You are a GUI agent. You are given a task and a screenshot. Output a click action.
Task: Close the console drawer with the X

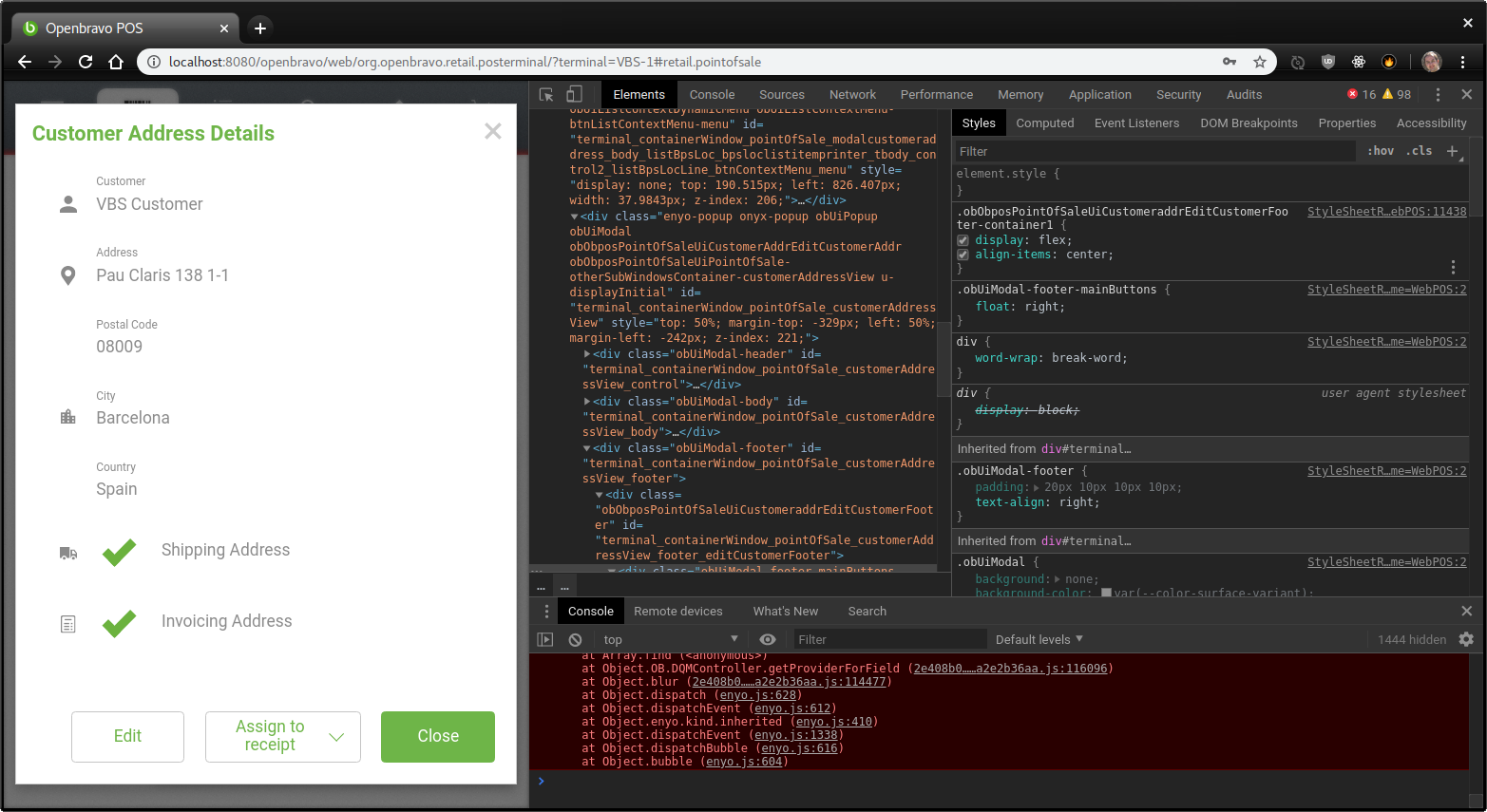pos(1466,611)
